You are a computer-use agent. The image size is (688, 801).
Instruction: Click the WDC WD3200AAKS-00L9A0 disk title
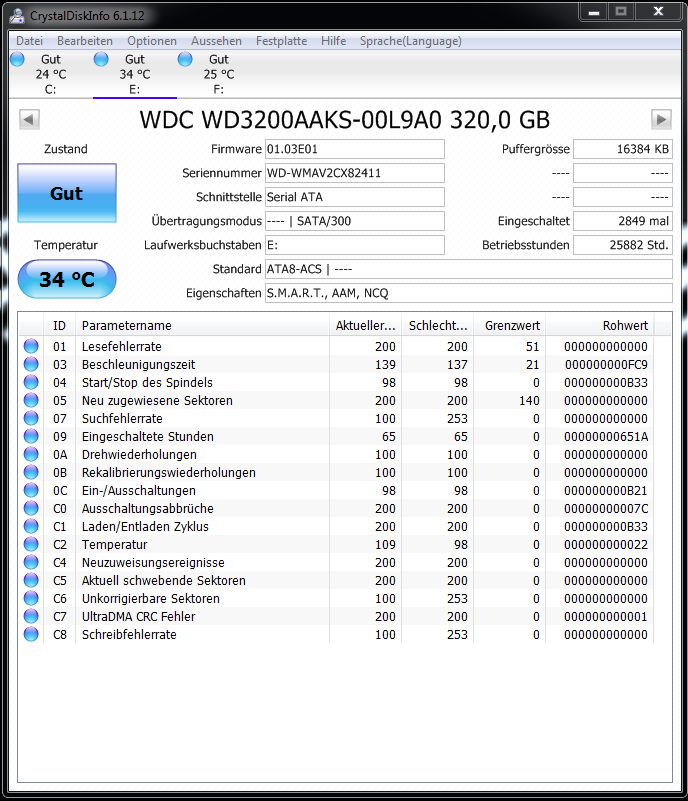(x=345, y=120)
